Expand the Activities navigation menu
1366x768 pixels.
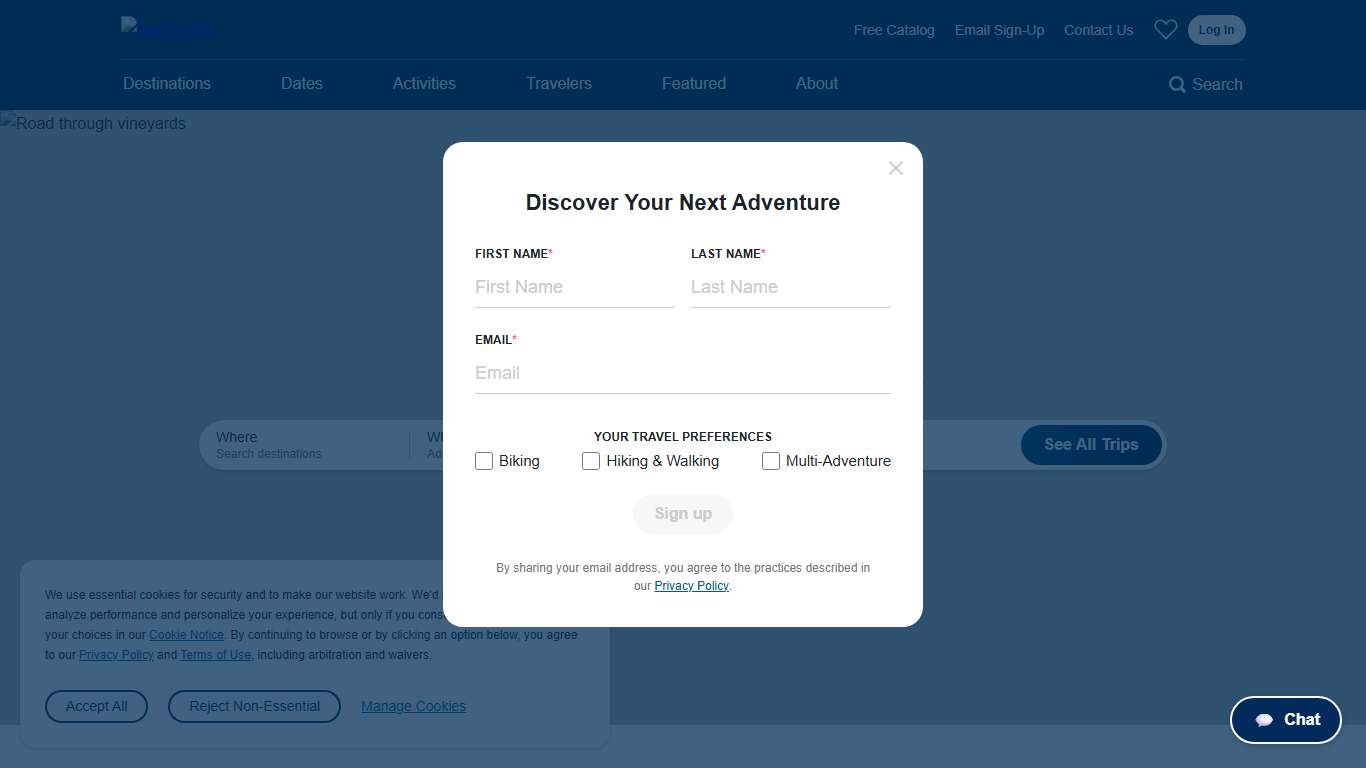click(424, 84)
